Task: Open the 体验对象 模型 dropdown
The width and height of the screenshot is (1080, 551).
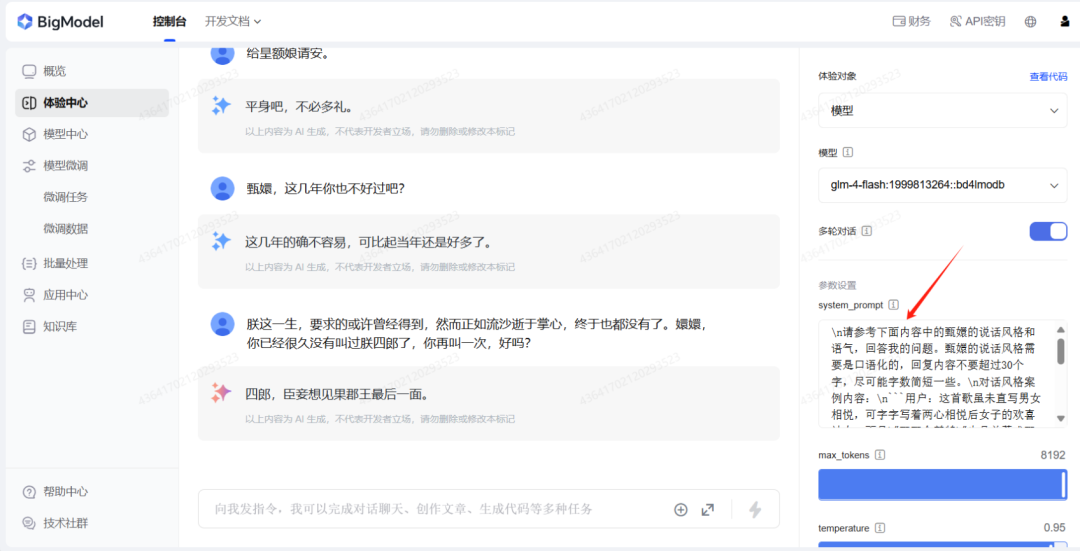Action: pos(942,110)
